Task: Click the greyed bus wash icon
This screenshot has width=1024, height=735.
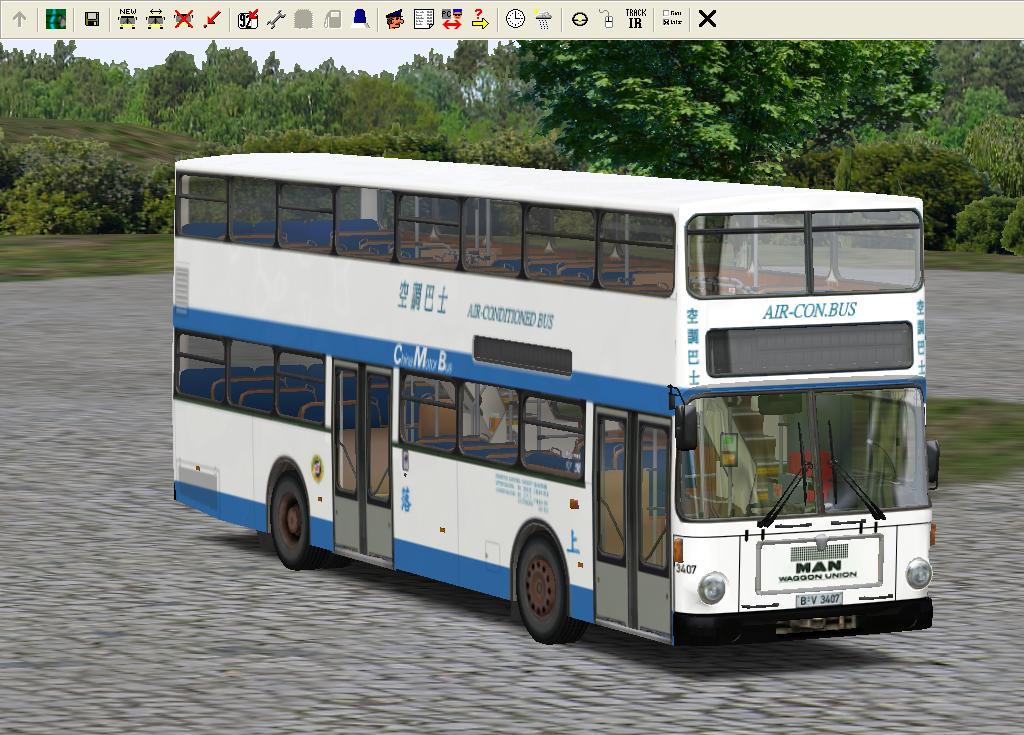Action: (304, 19)
